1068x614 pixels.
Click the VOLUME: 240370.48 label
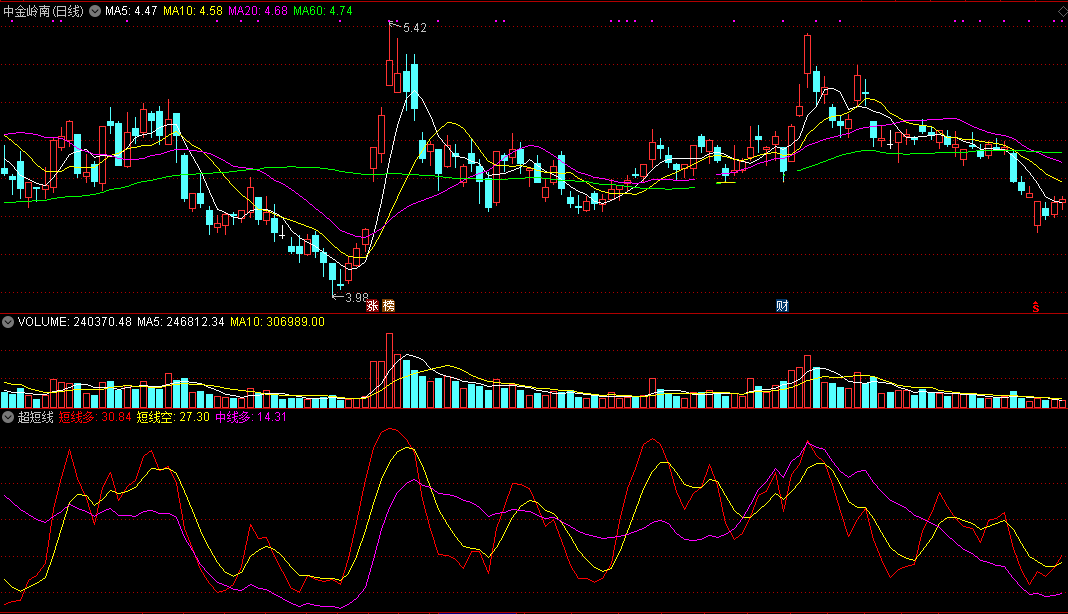click(x=75, y=322)
